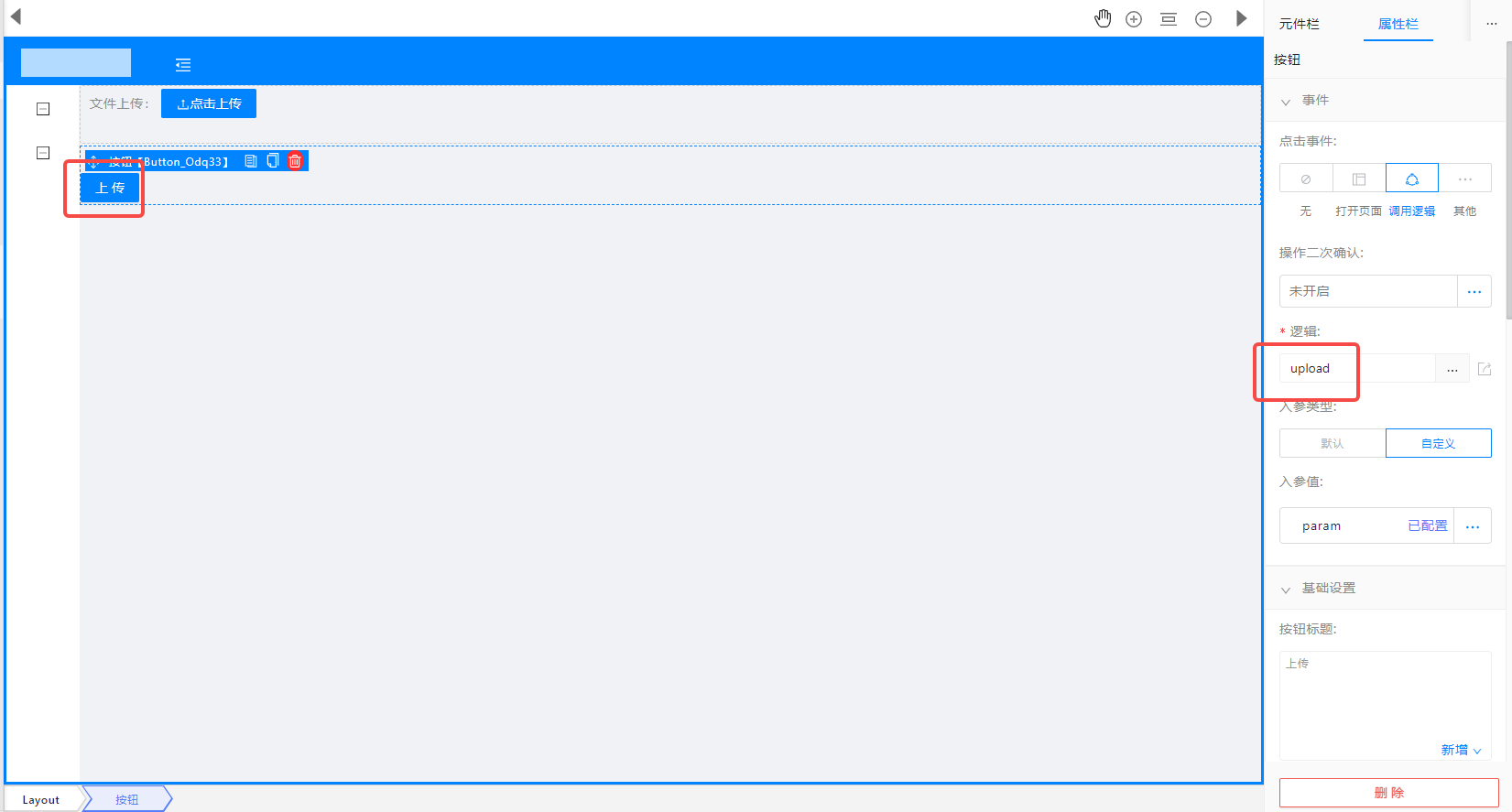Click the zoom in plus icon
This screenshot has width=1512, height=812.
coord(1134,19)
